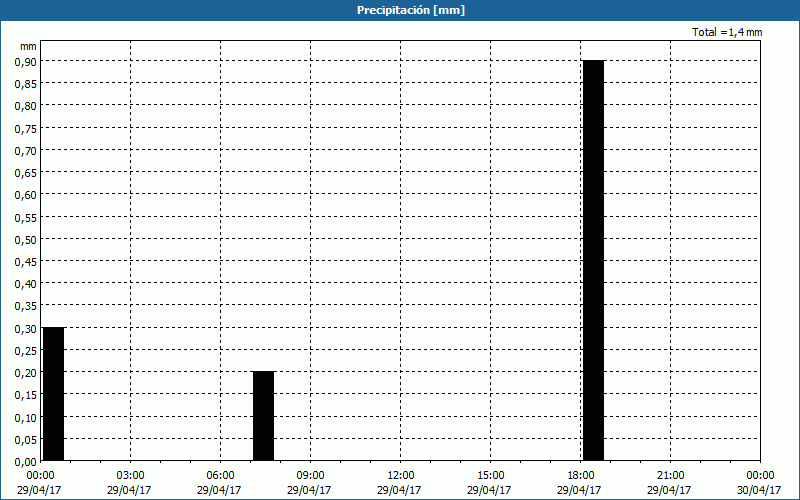Viewport: 800px width, 500px height.
Task: Select the 0,85 y-axis label
Action: (x=26, y=84)
